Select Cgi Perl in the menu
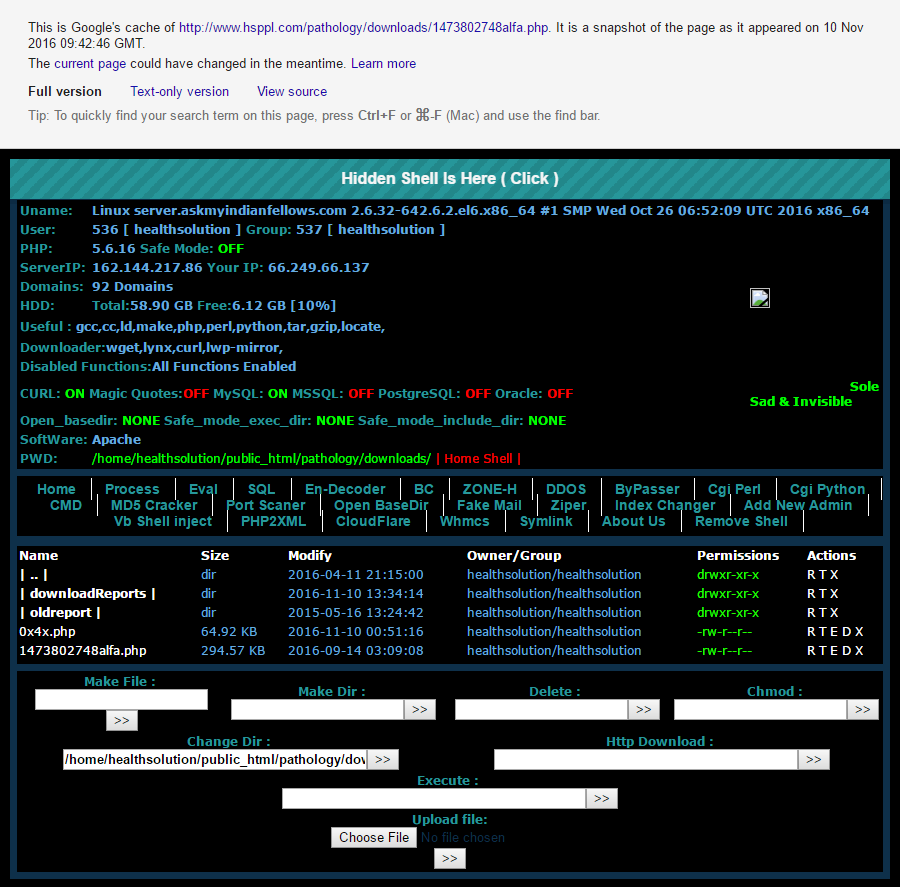Screen dimensions: 900x887 [734, 489]
